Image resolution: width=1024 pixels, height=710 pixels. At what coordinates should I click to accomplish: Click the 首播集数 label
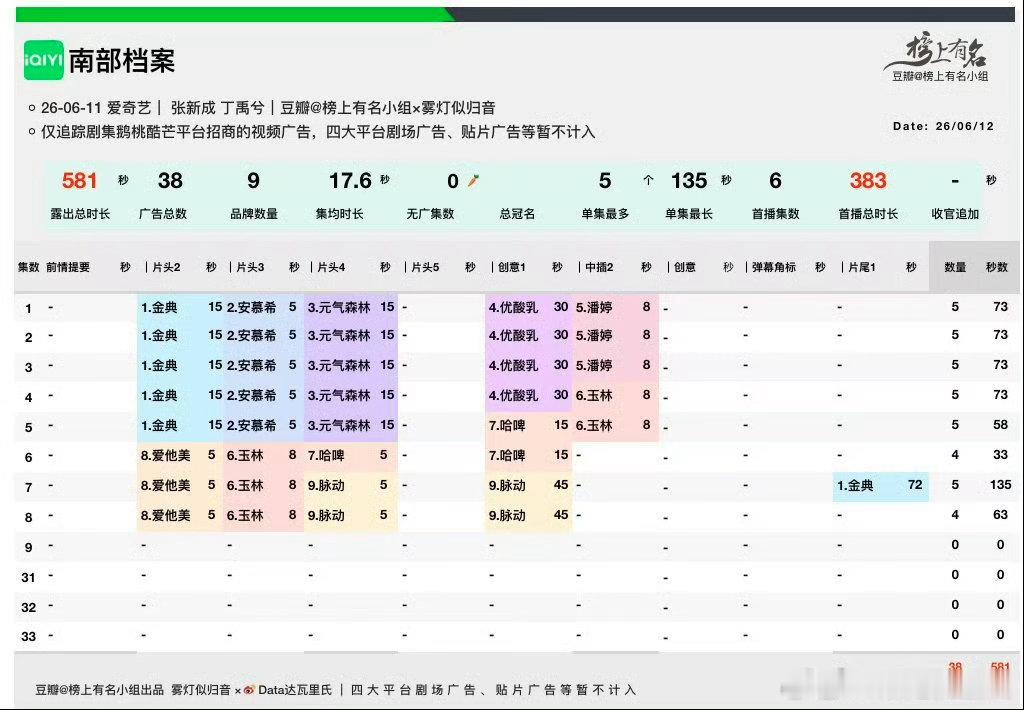coord(775,214)
